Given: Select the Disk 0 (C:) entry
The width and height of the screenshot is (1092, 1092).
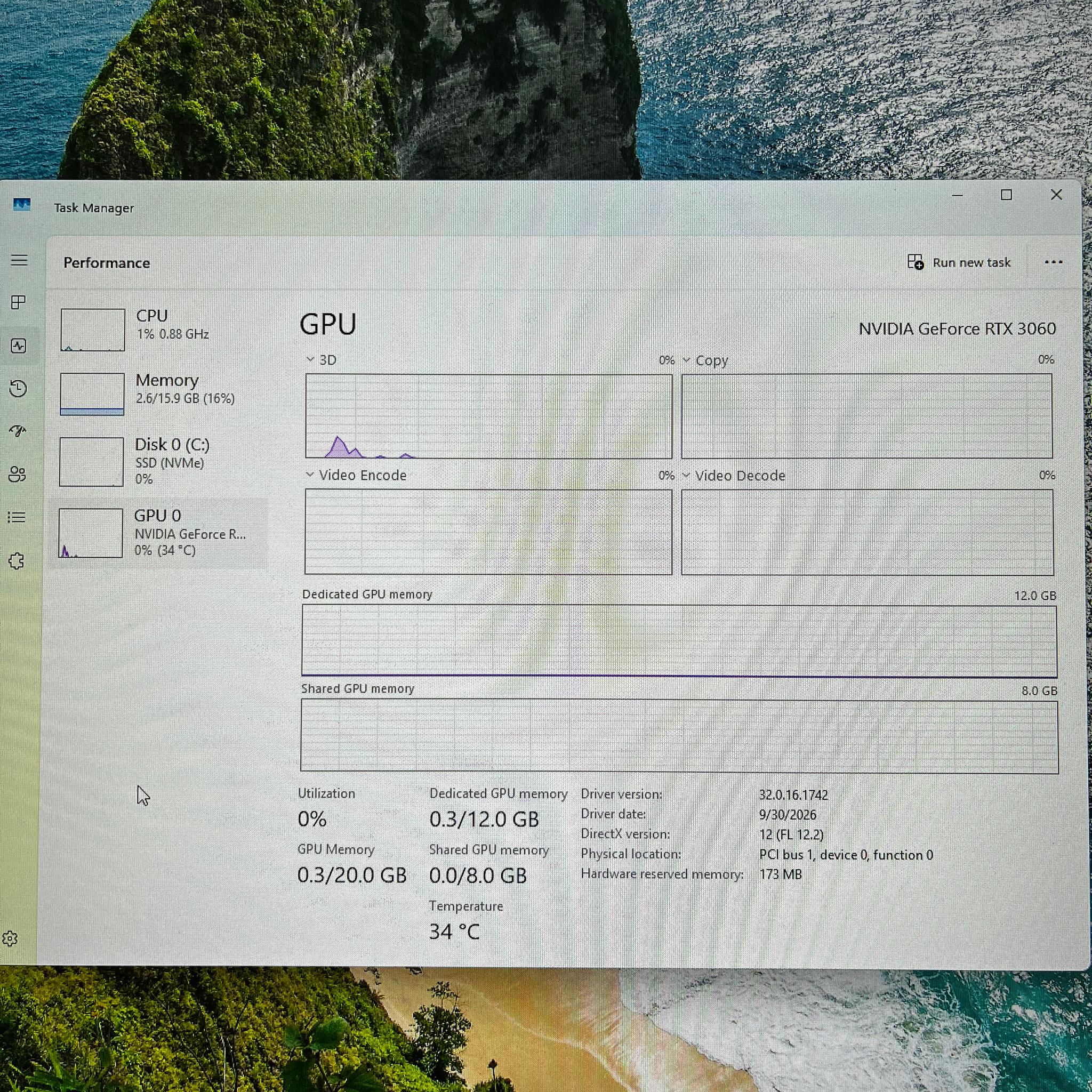Looking at the screenshot, I should pos(160,462).
